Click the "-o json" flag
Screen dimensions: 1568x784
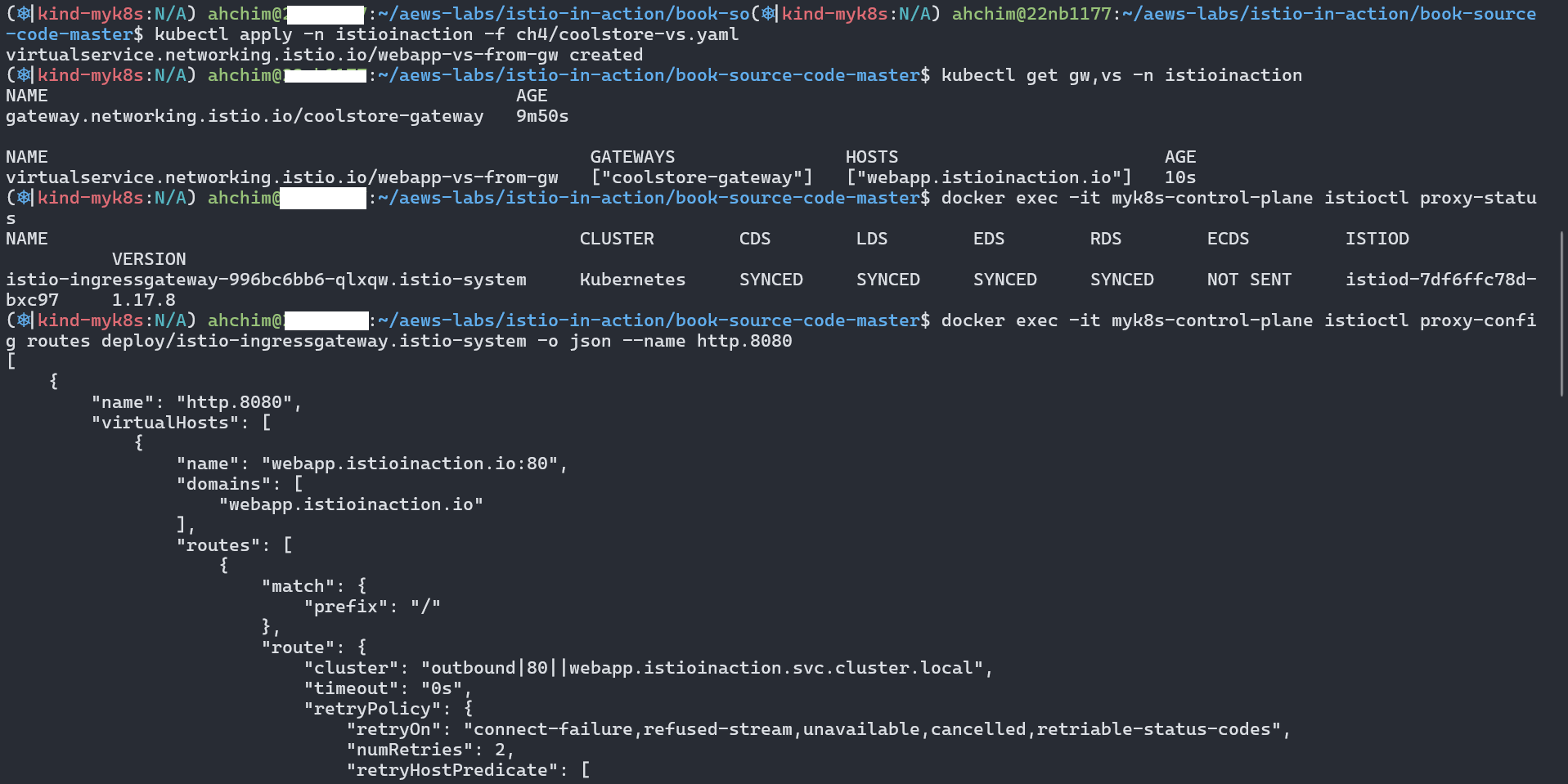pyautogui.click(x=574, y=341)
